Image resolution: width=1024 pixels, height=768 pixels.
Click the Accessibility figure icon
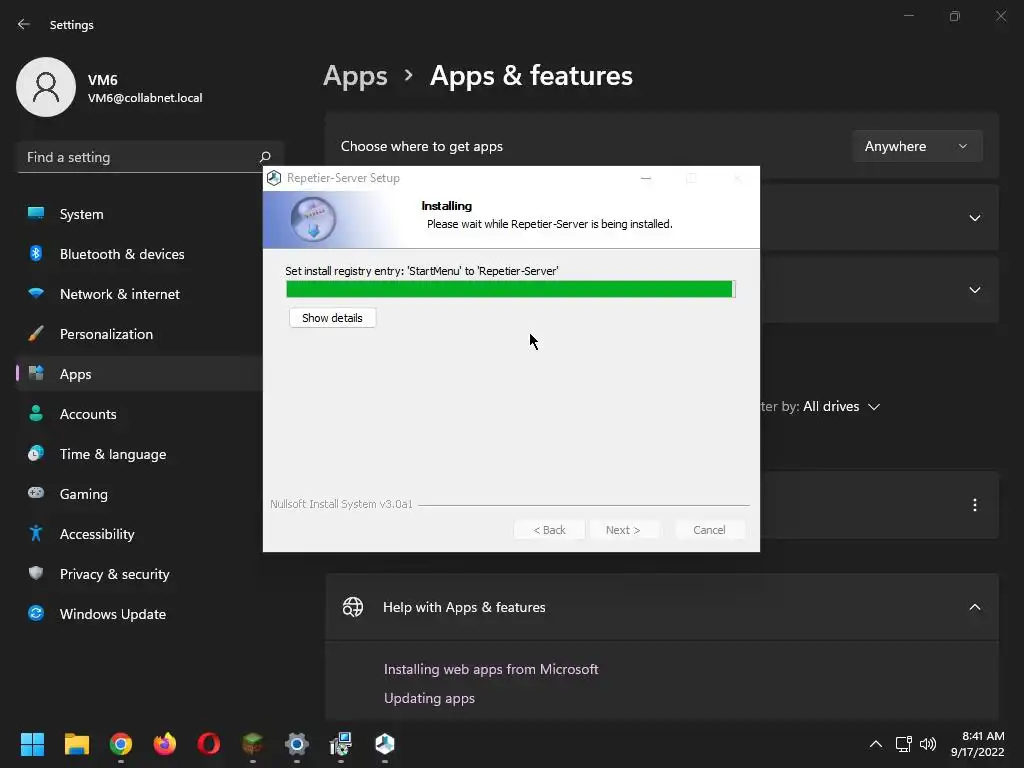pyautogui.click(x=36, y=533)
